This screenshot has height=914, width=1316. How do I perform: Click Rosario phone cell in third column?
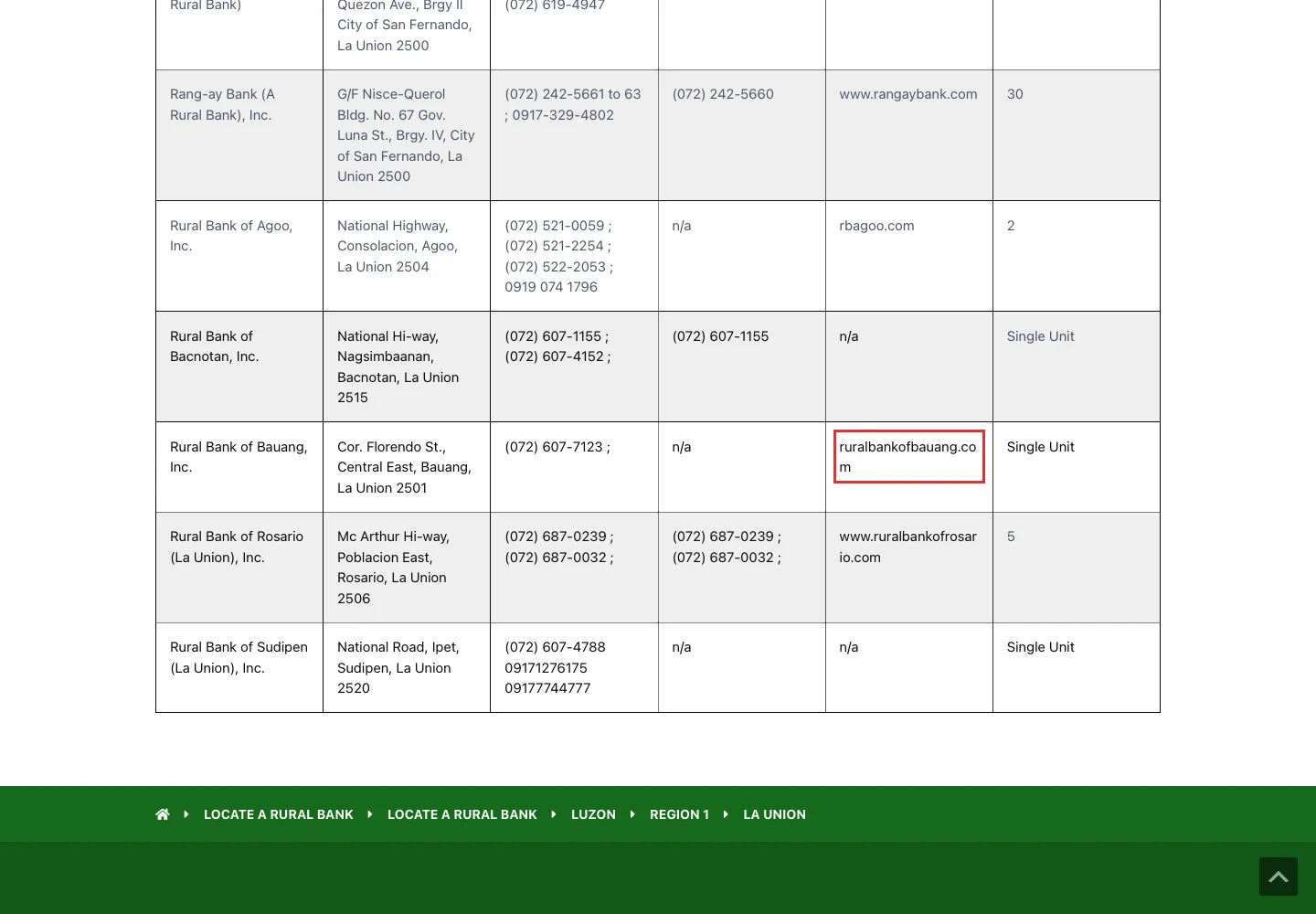coord(574,568)
